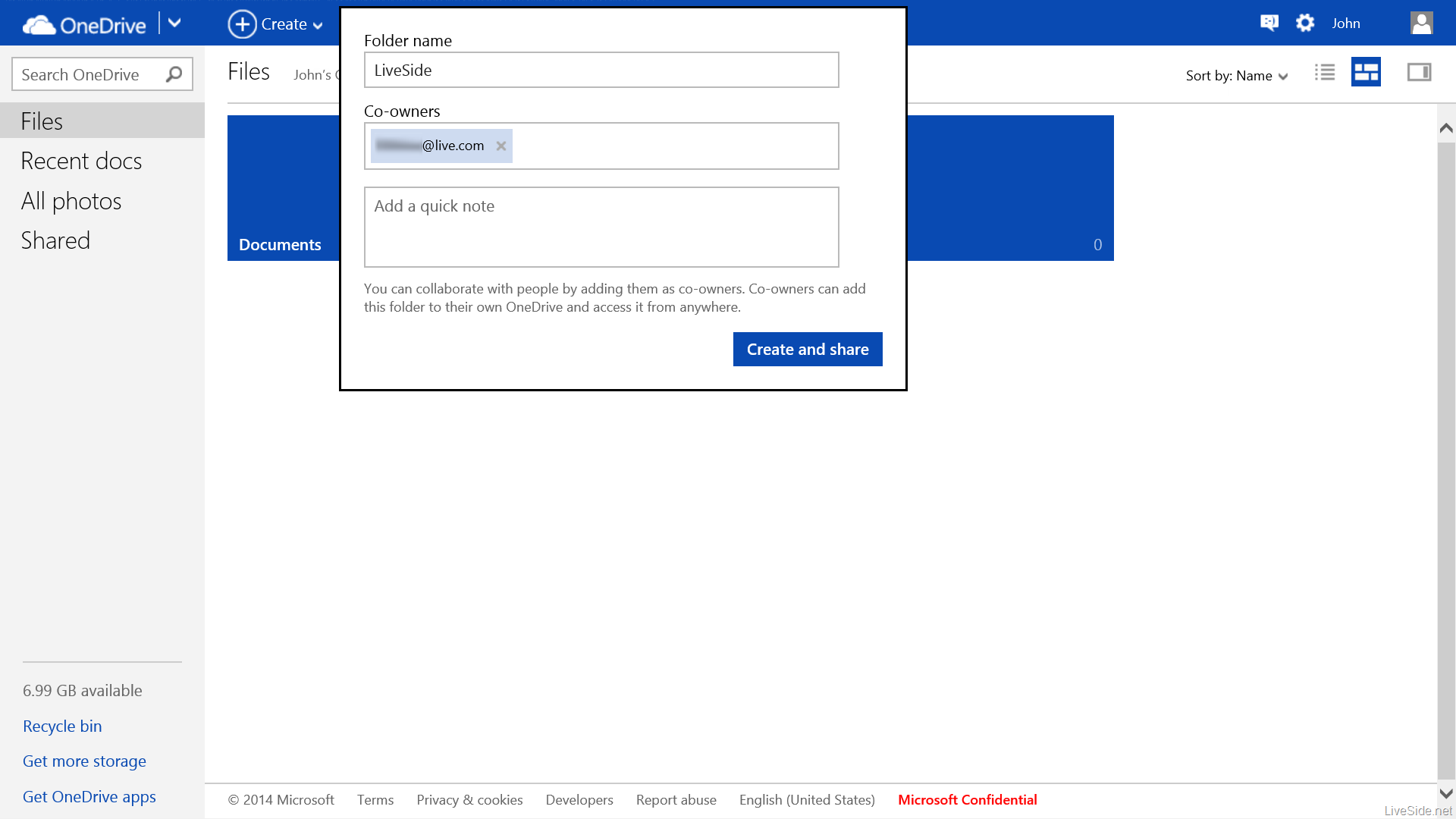Click the Create and share button
This screenshot has height=819, width=1456.
(x=808, y=349)
